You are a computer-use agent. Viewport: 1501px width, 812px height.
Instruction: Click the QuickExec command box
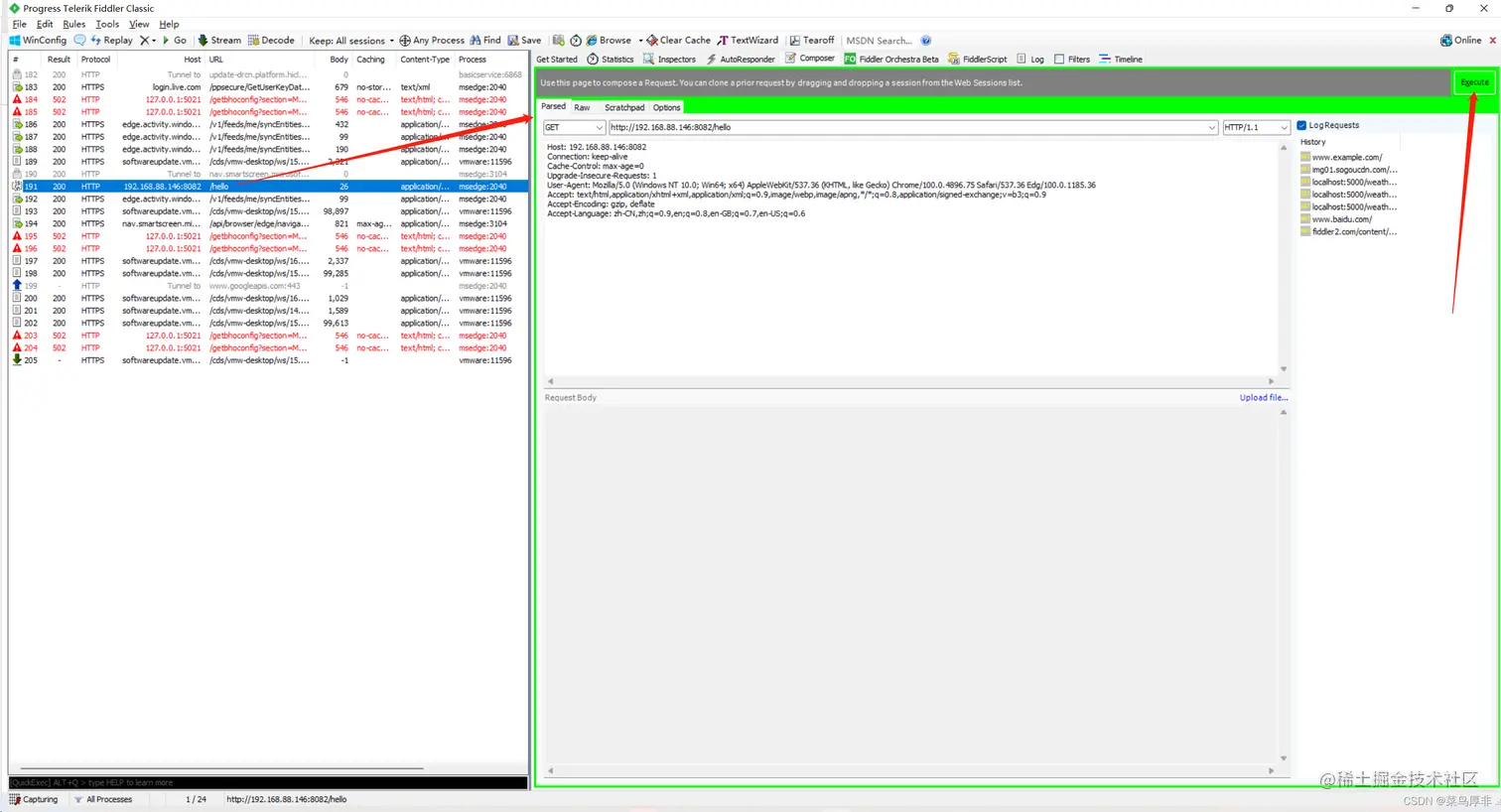268,782
